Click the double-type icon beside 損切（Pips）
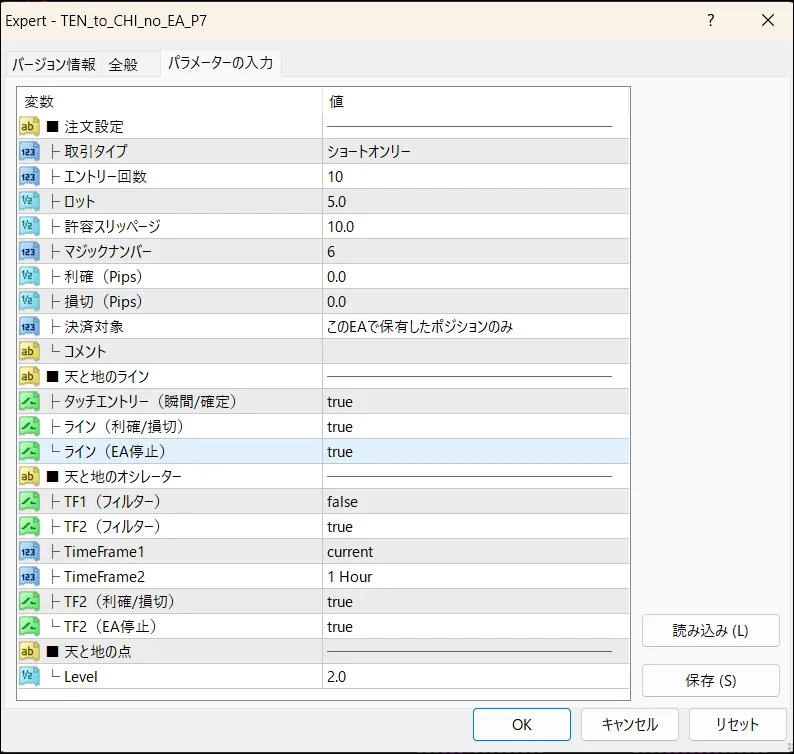The height and width of the screenshot is (754, 794). point(29,301)
